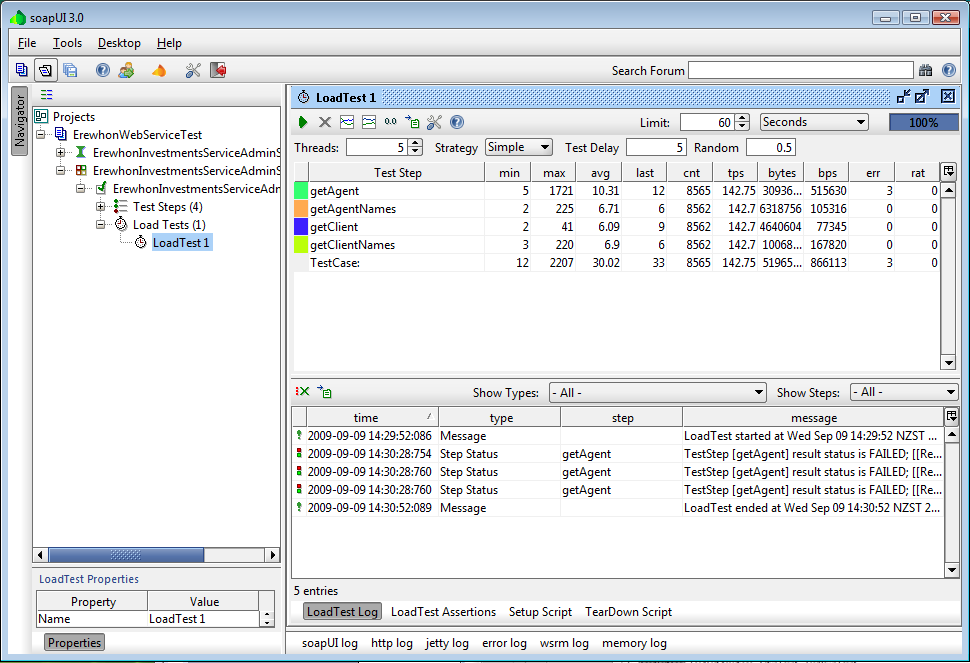This screenshot has width=970, height=663.
Task: Select the LoadTest Log tab
Action: 342,612
